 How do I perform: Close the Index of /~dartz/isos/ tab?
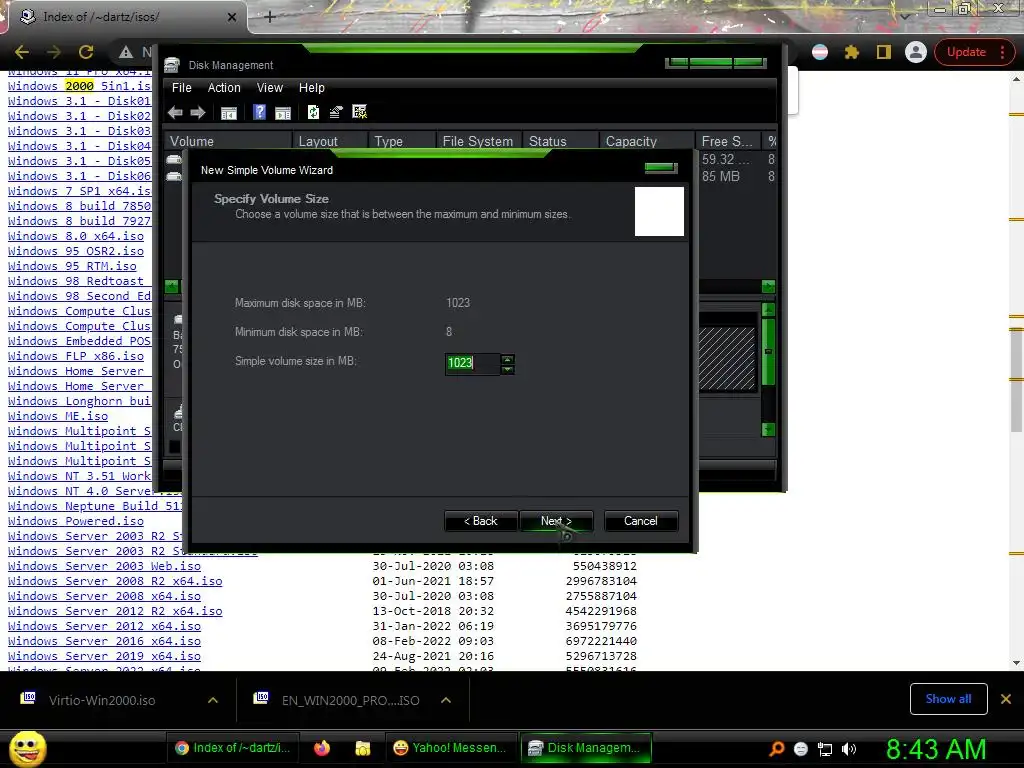232,17
